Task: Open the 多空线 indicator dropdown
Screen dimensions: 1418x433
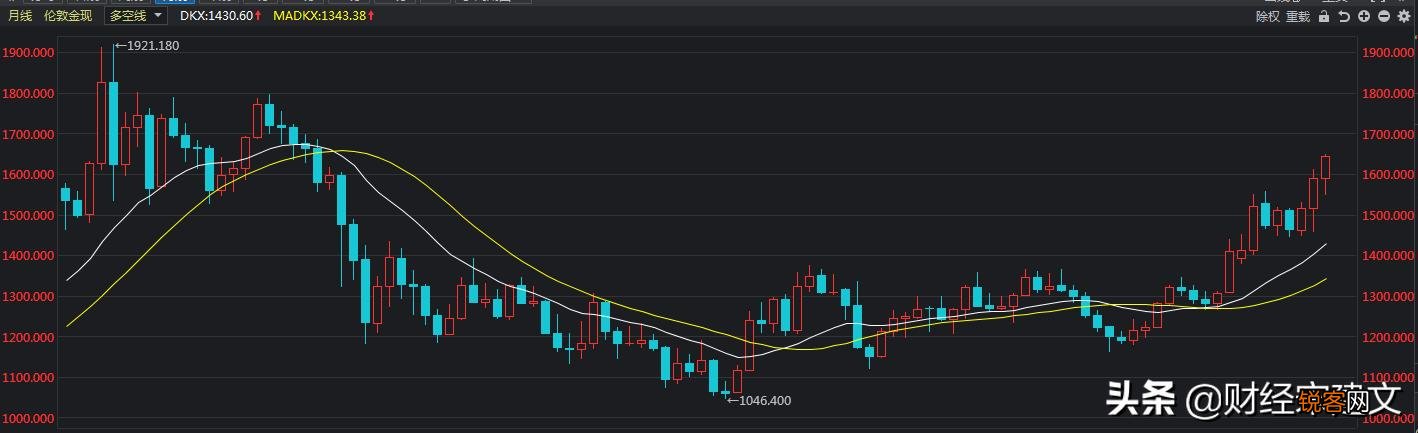Action: point(127,16)
